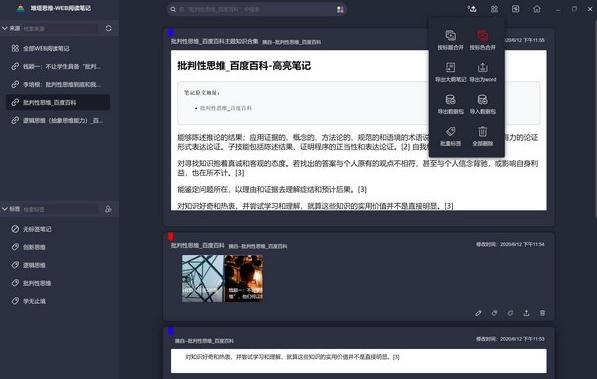Open source '钱颖一：不让学生具备...'
Screen dimensions: 597x379
click(x=58, y=66)
